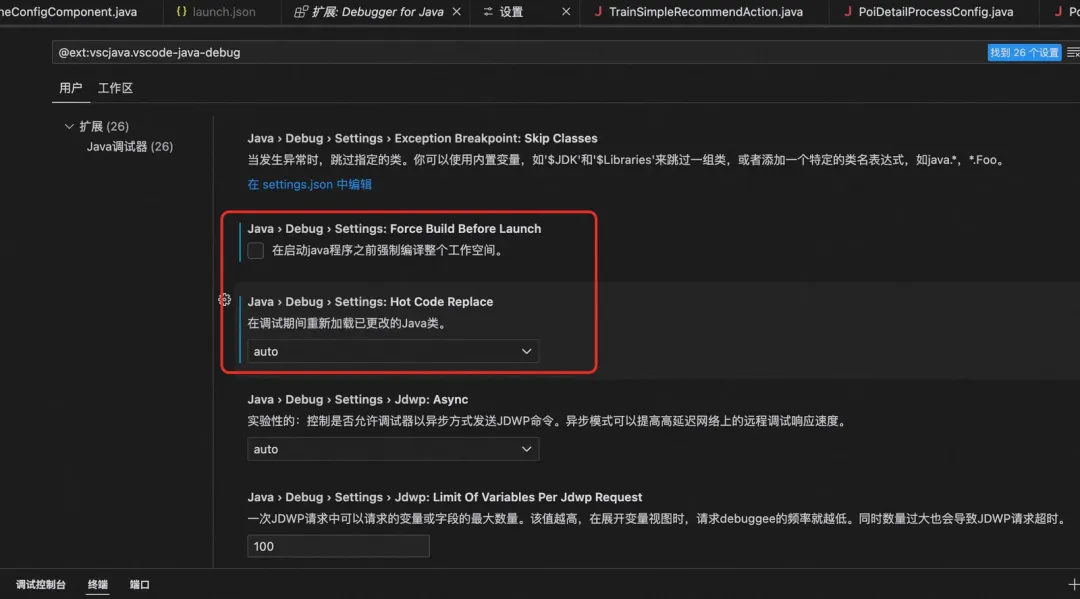Switch to the 工作区 settings tab
This screenshot has width=1080, height=599.
click(115, 88)
